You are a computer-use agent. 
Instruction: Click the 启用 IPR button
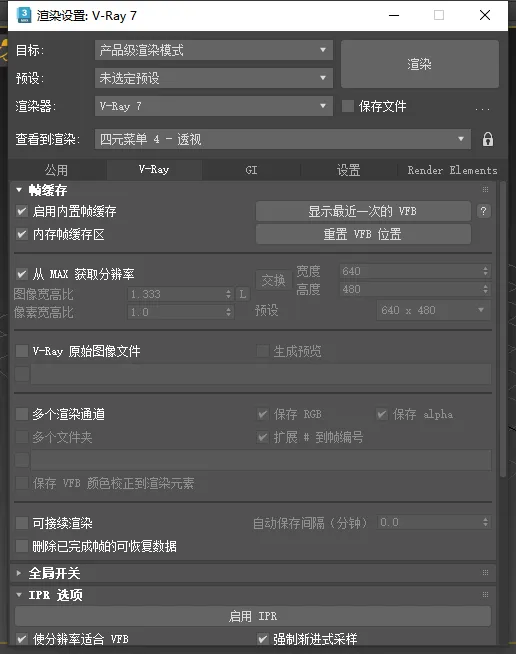[253, 616]
